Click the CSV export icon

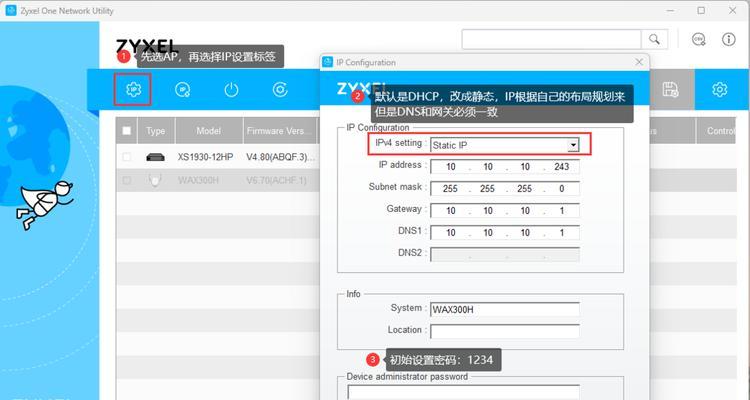tap(699, 39)
